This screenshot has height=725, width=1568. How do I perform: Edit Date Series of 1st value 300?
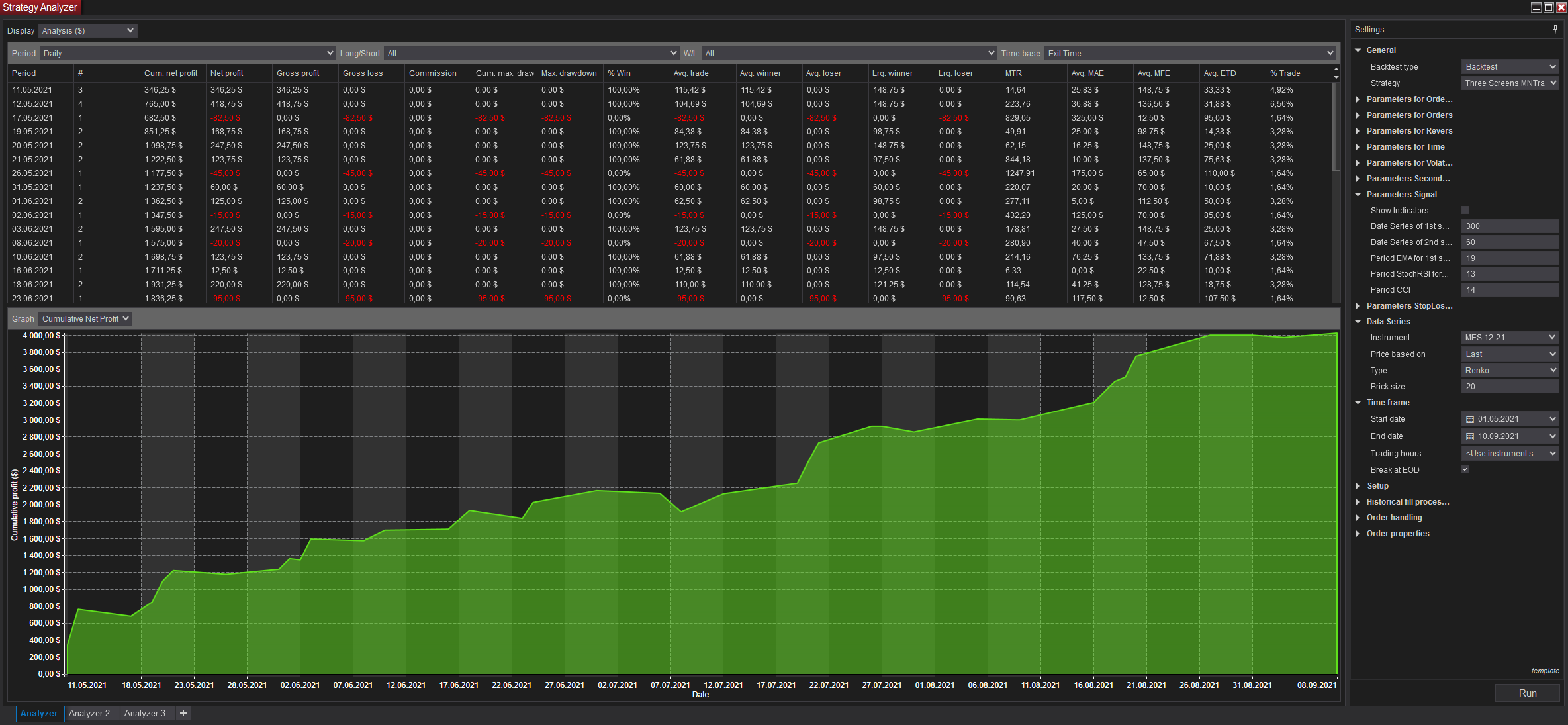tap(1510, 226)
